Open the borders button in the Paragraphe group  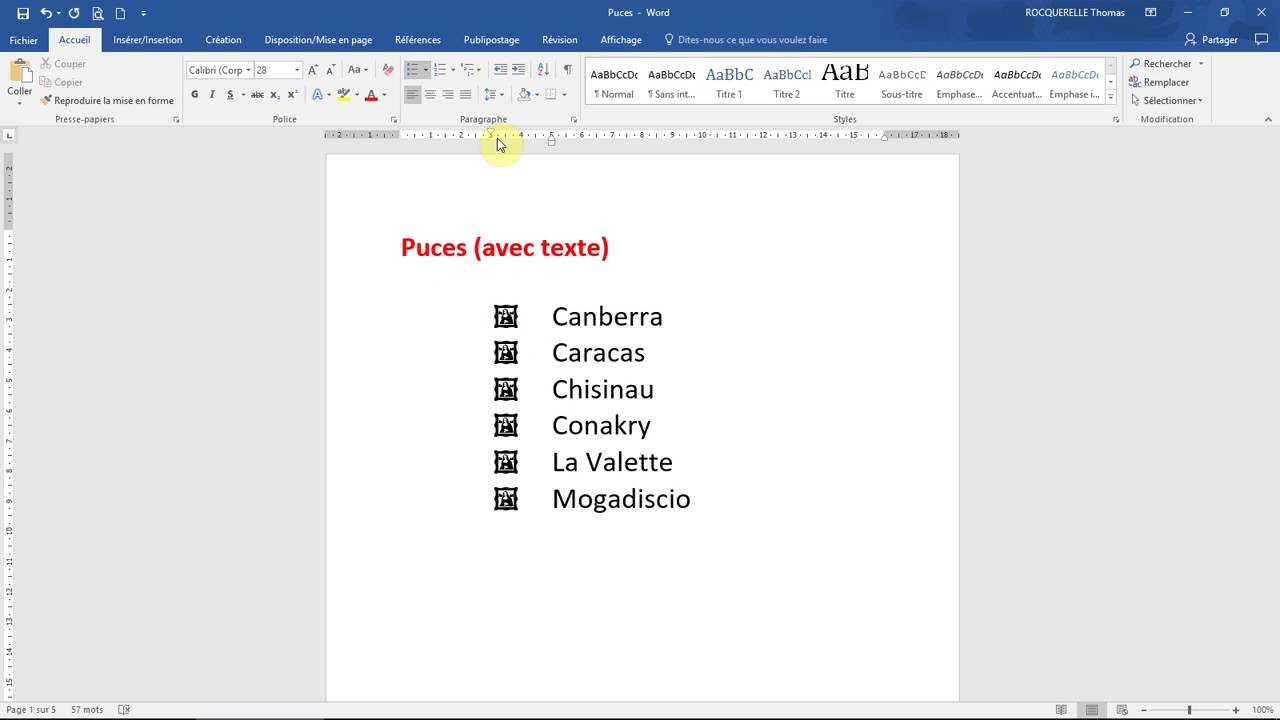(551, 95)
